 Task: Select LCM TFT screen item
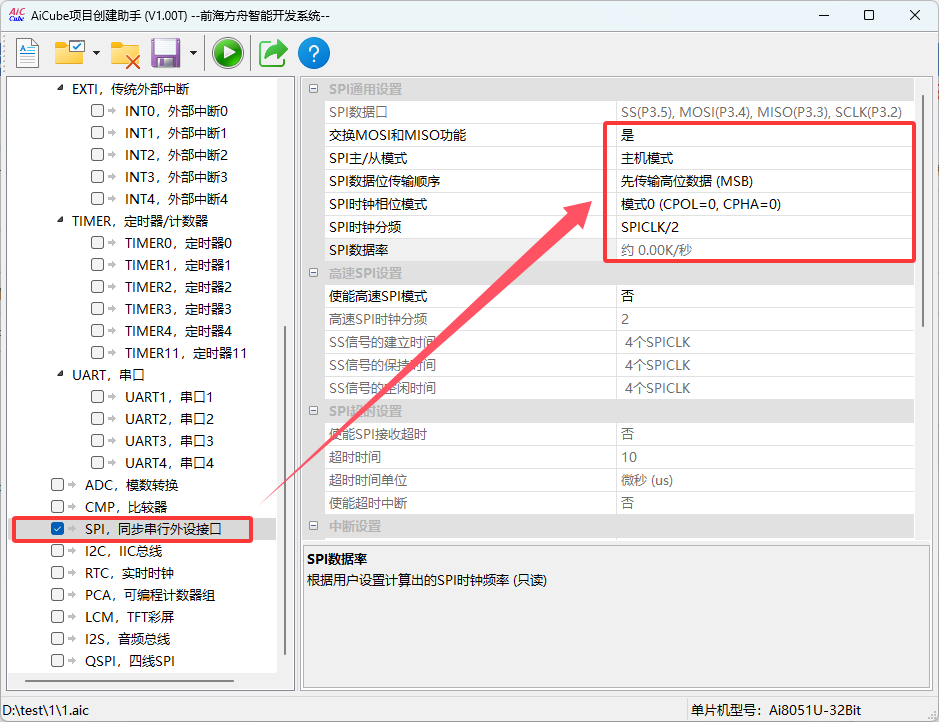129,617
